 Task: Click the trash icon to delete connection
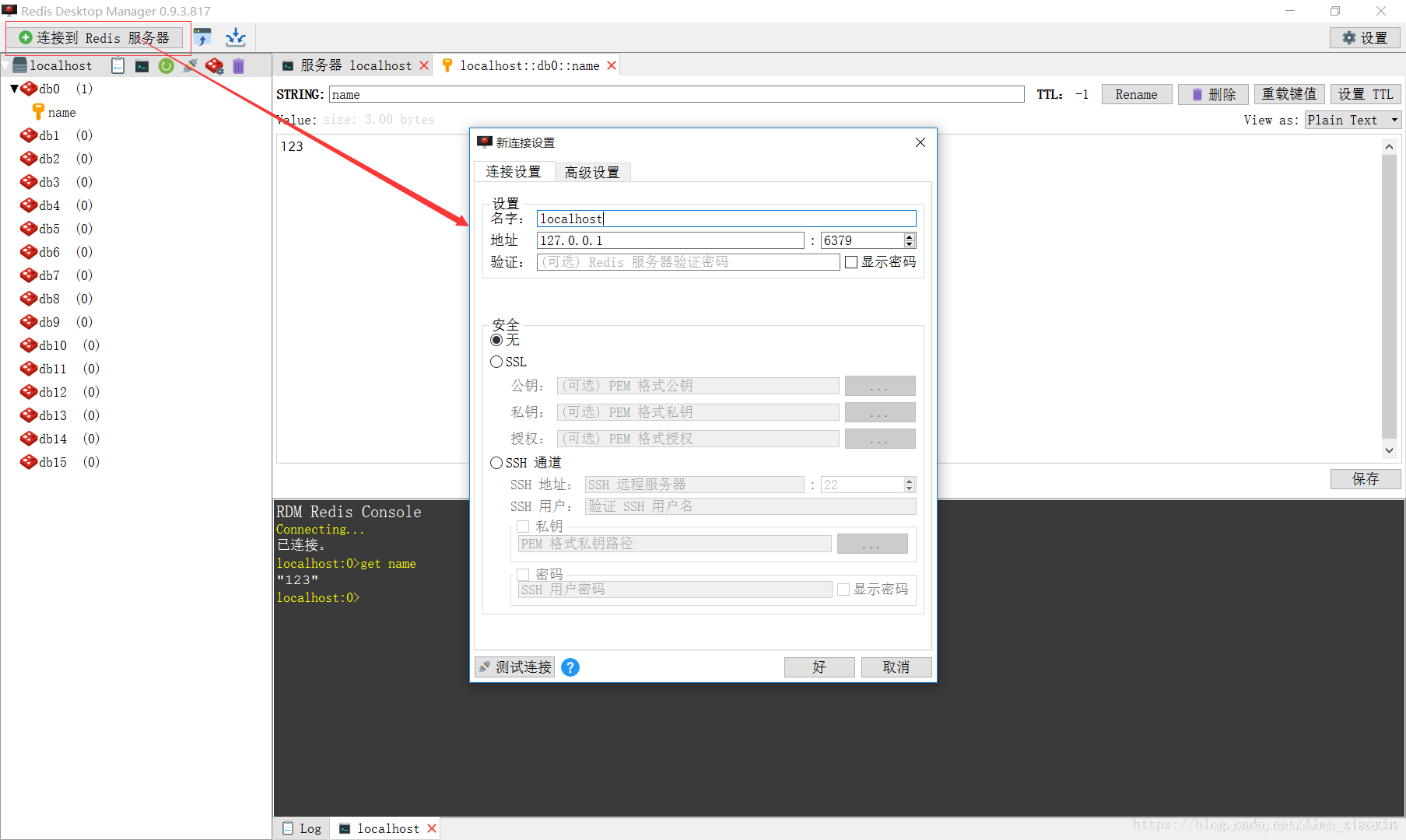click(x=238, y=65)
